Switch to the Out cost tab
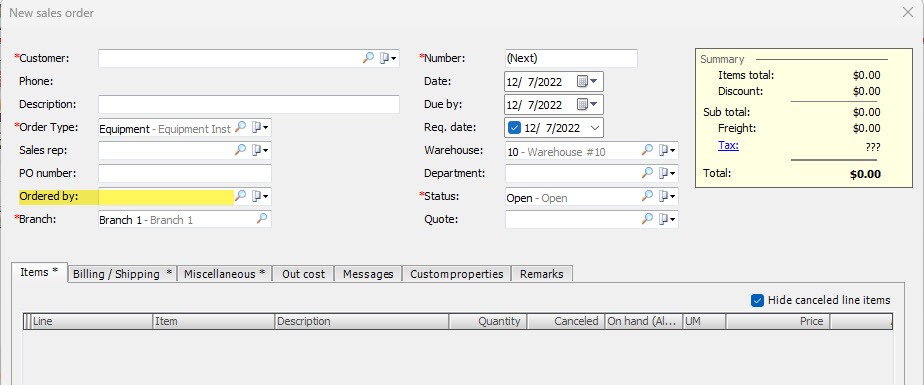Screen dimensions: 924x385 pos(303,274)
